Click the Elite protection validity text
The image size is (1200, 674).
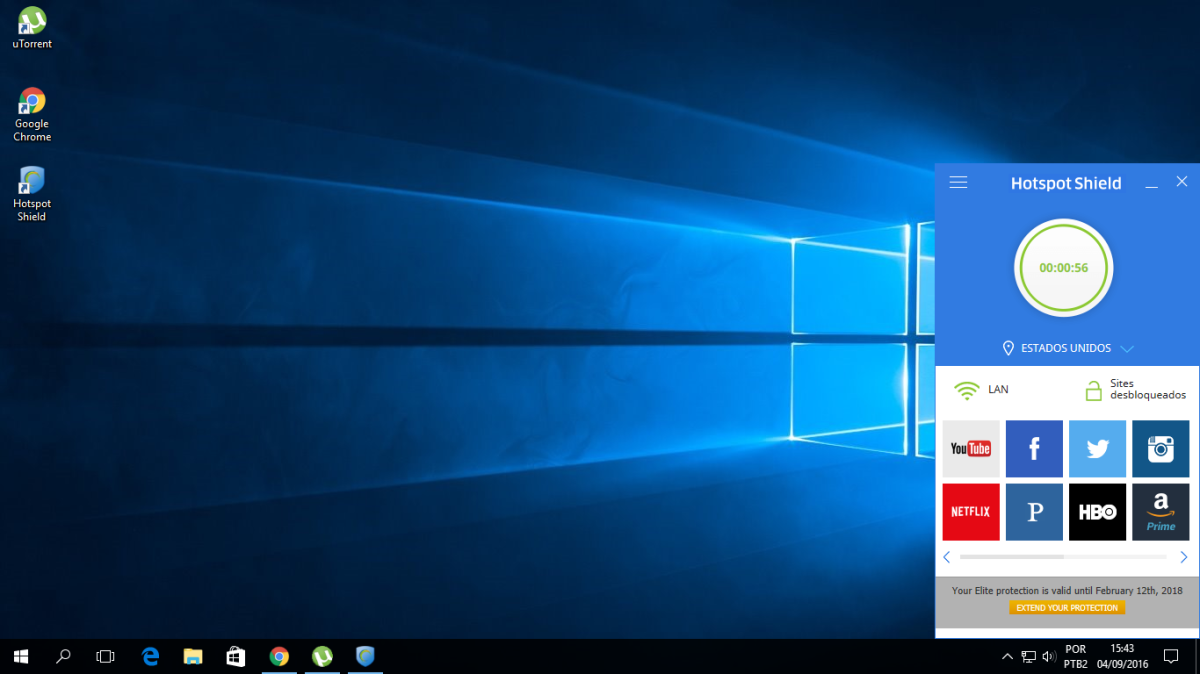pyautogui.click(x=1067, y=591)
